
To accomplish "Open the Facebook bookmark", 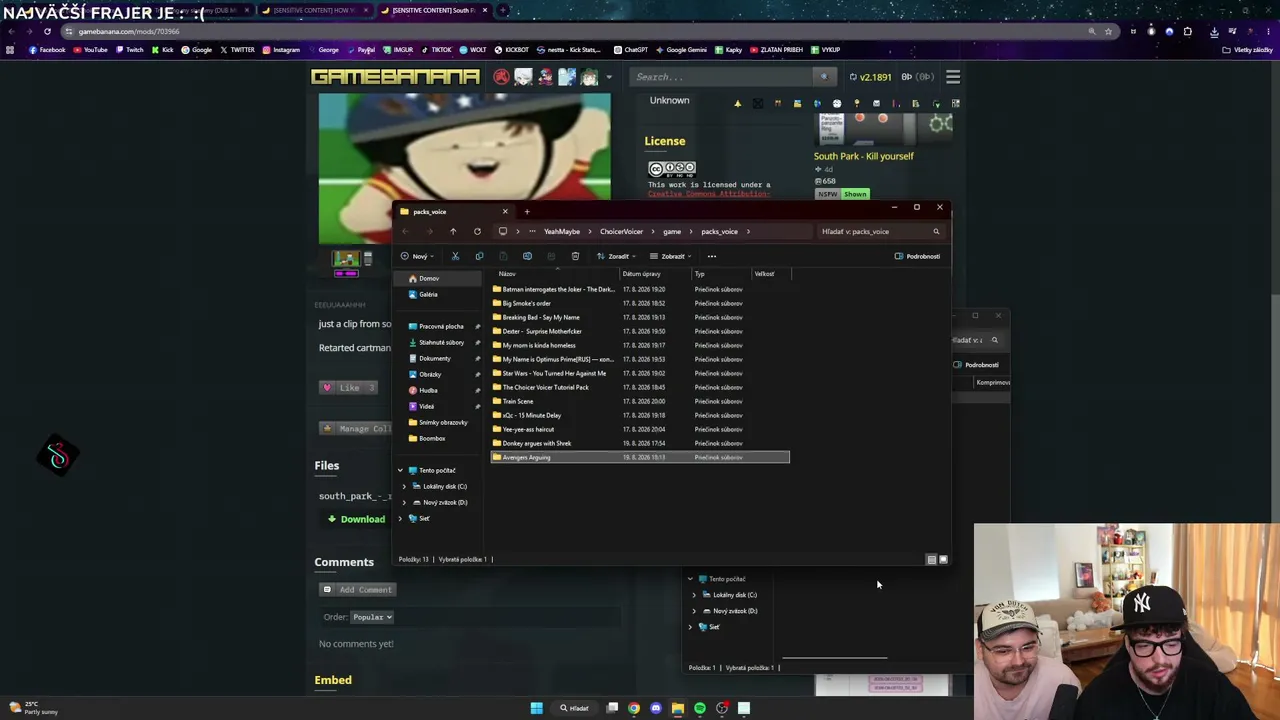I will click(47, 50).
